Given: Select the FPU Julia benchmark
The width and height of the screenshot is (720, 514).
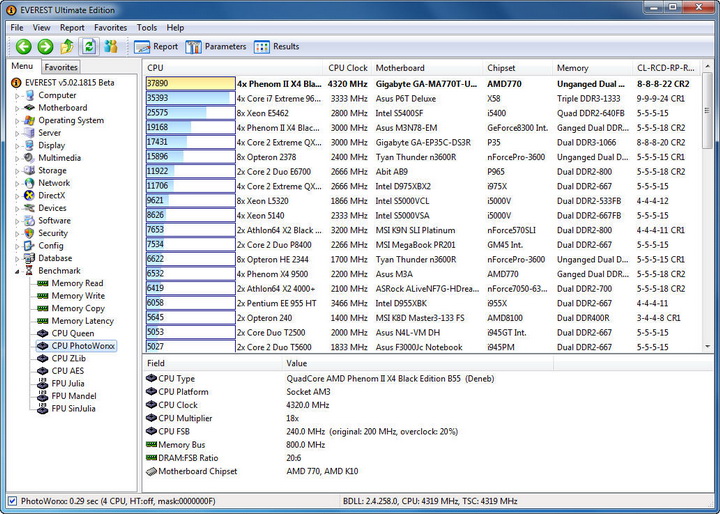Looking at the screenshot, I should [x=68, y=384].
